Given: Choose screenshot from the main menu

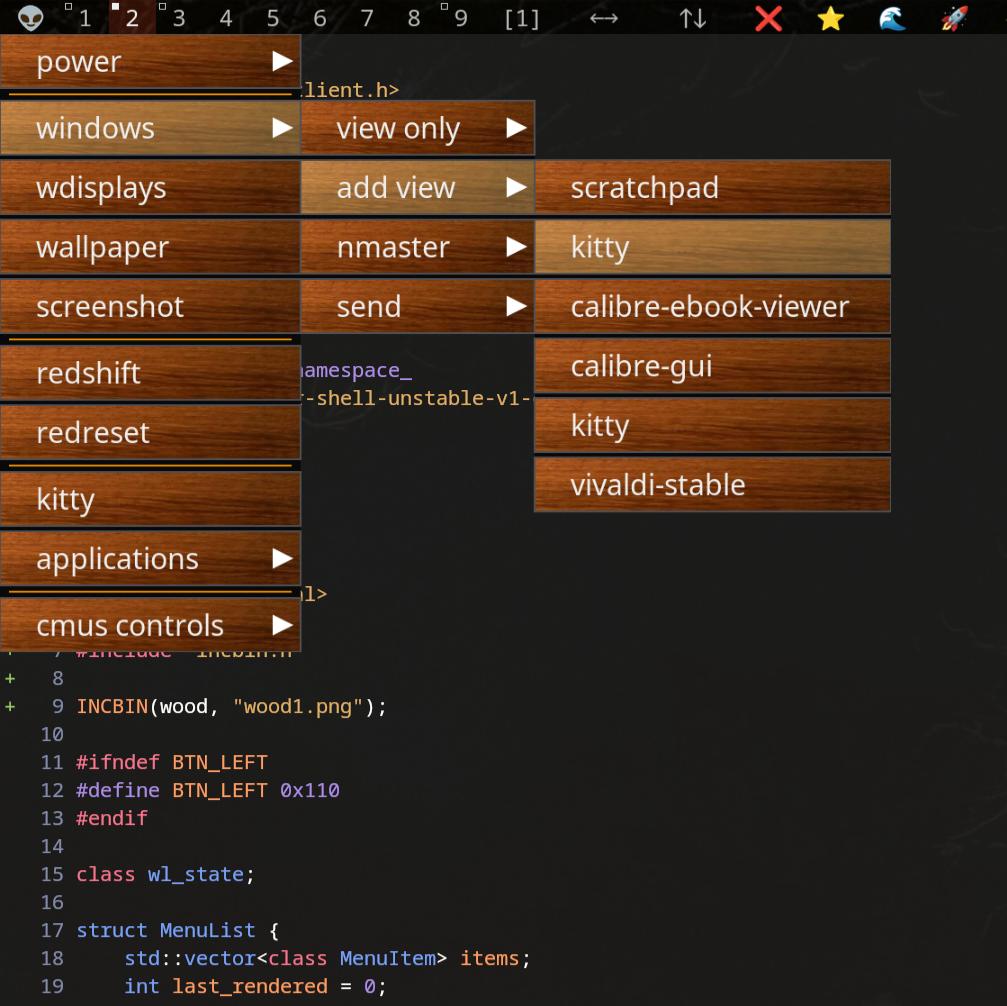Looking at the screenshot, I should point(150,306).
